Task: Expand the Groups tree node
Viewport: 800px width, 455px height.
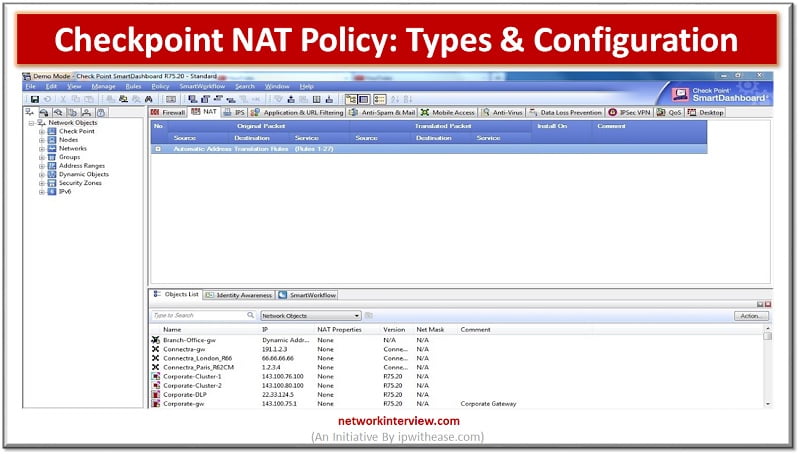Action: (x=42, y=158)
